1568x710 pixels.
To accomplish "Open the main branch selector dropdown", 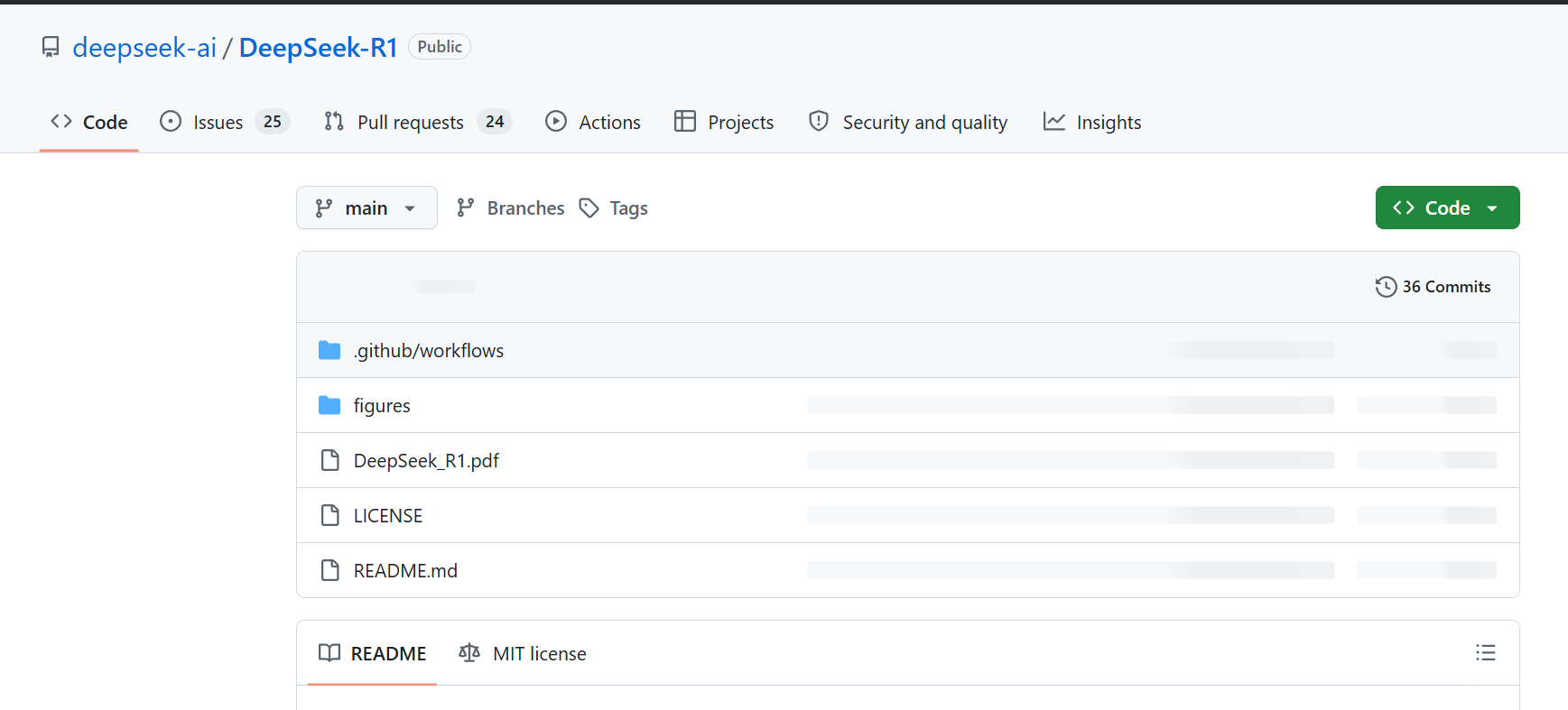I will 366,207.
